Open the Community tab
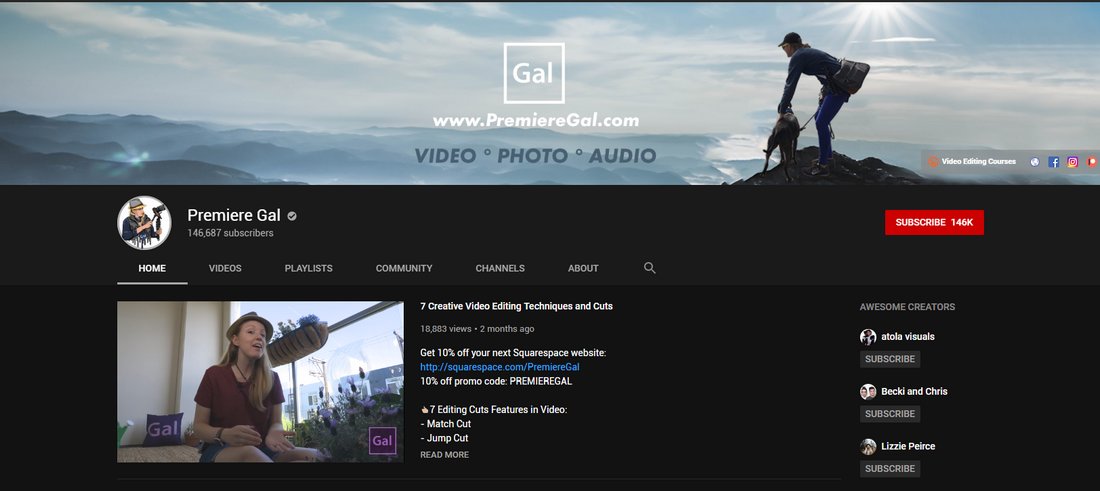1100x491 pixels. coord(404,268)
